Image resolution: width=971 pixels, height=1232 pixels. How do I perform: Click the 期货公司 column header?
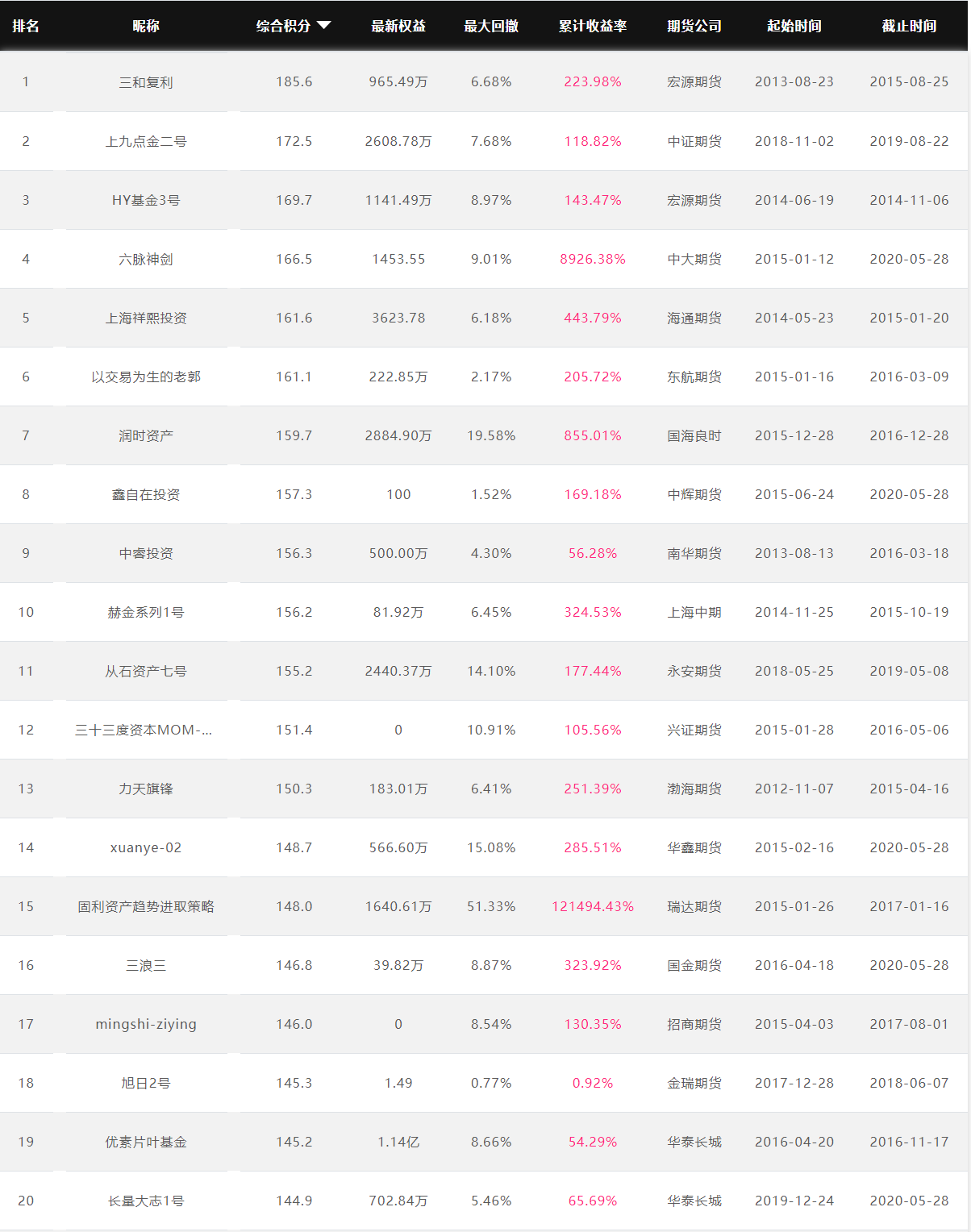point(694,26)
